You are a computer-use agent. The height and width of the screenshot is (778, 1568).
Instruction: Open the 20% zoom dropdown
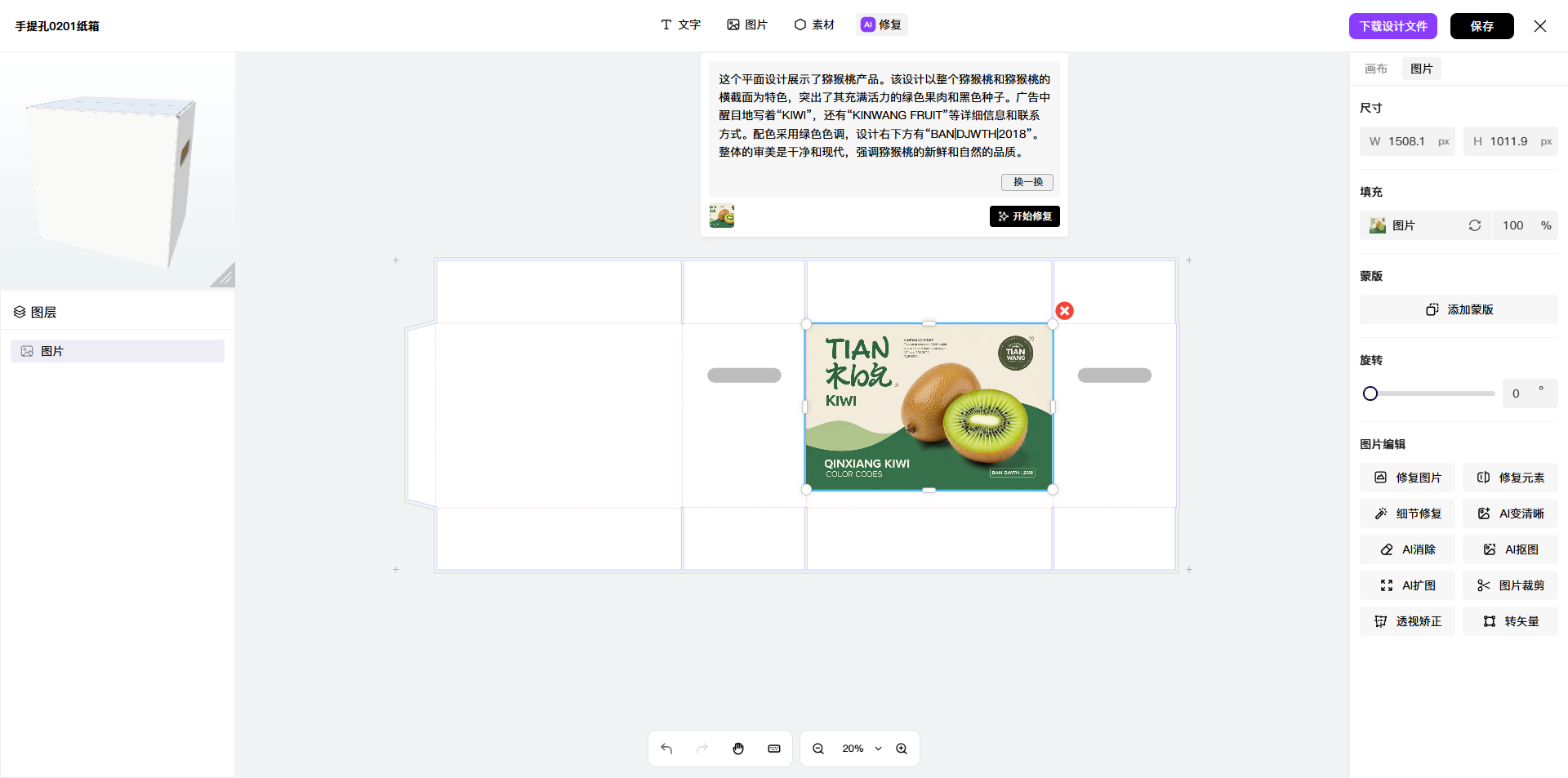(862, 749)
